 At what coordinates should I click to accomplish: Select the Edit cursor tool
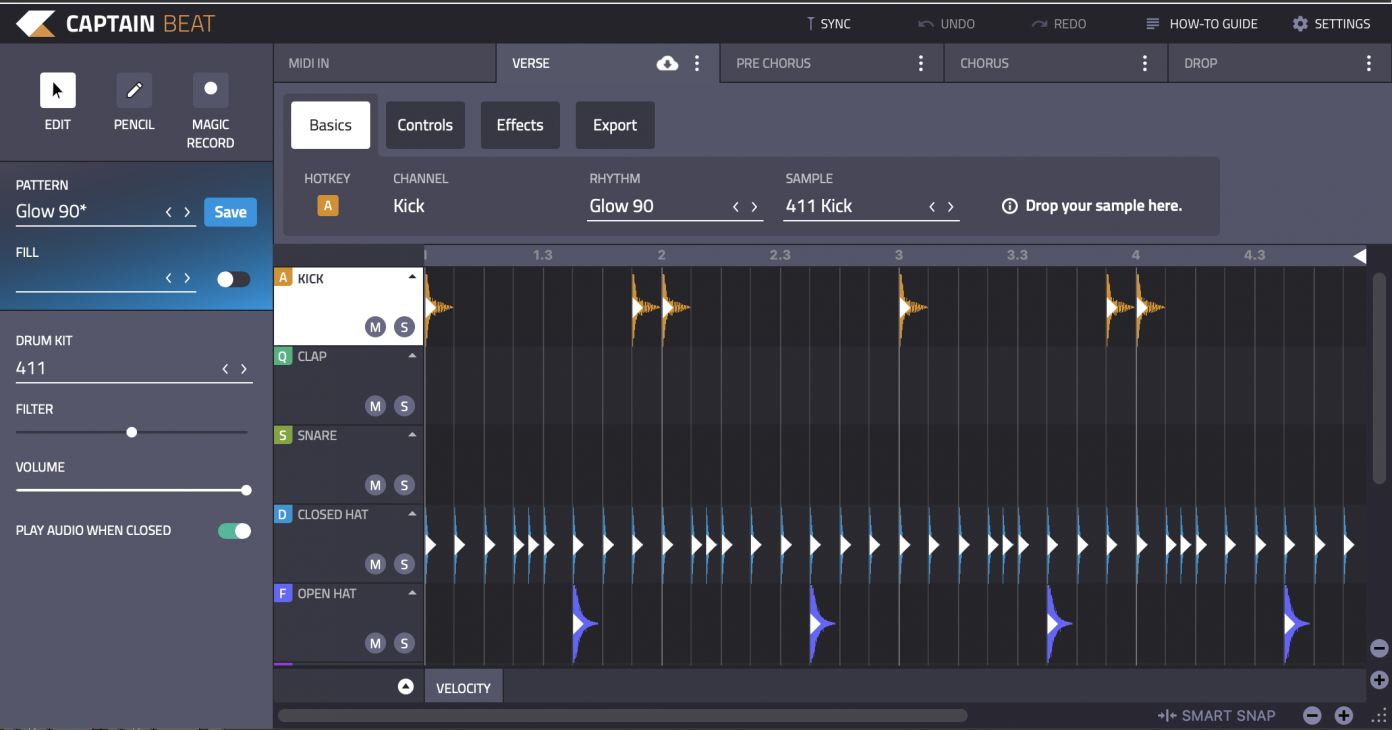(58, 91)
